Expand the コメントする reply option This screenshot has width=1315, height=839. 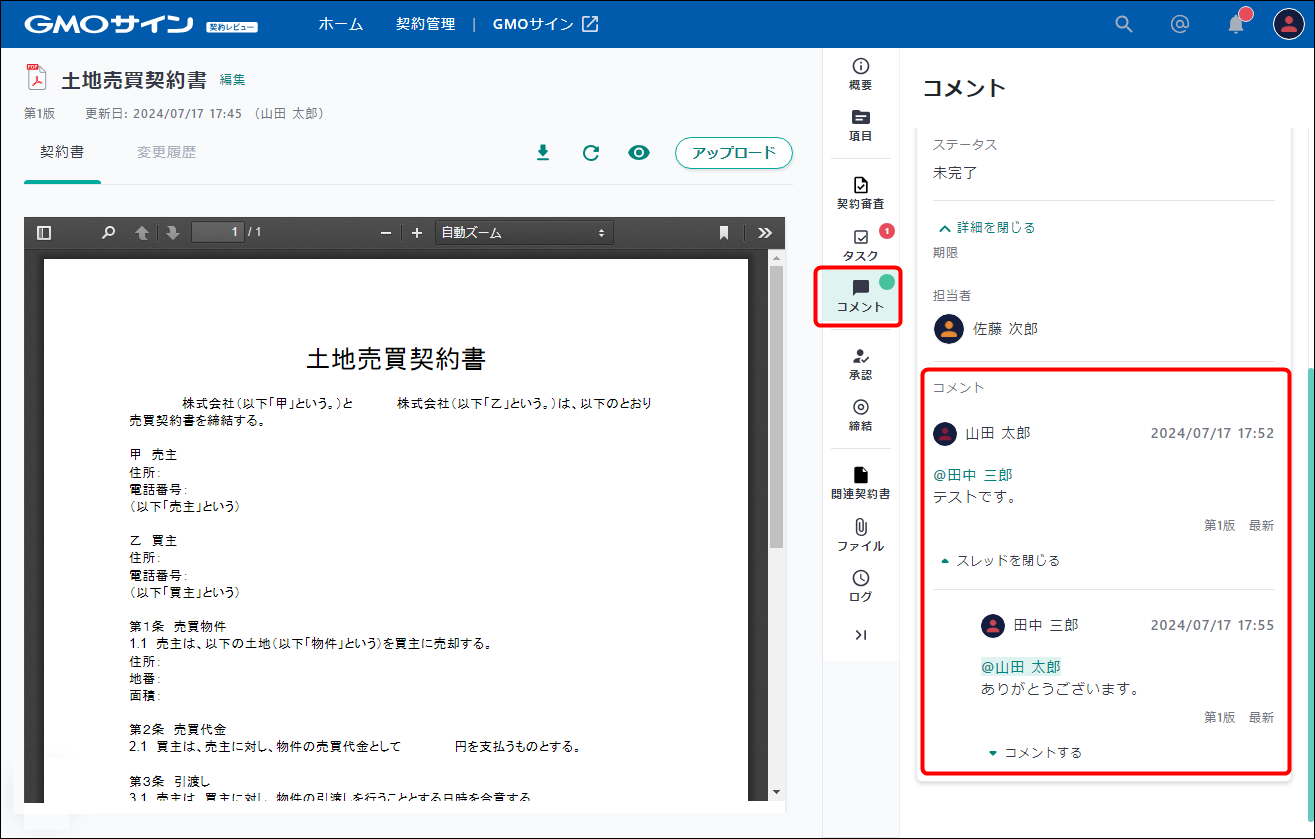pos(1035,753)
